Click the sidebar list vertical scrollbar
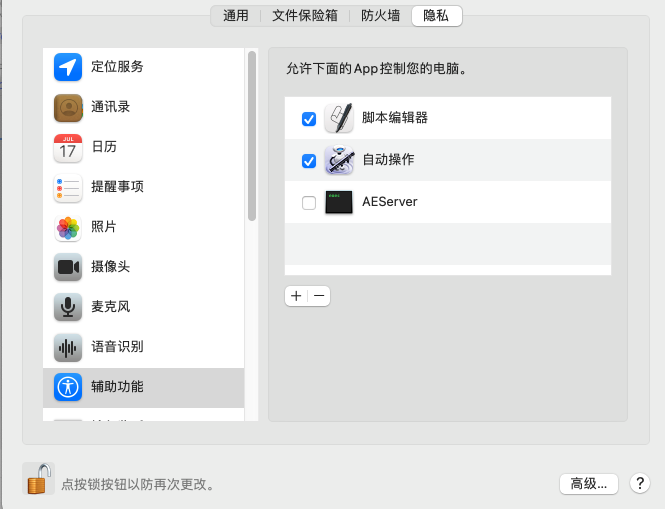The width and height of the screenshot is (665, 509). [x=252, y=135]
